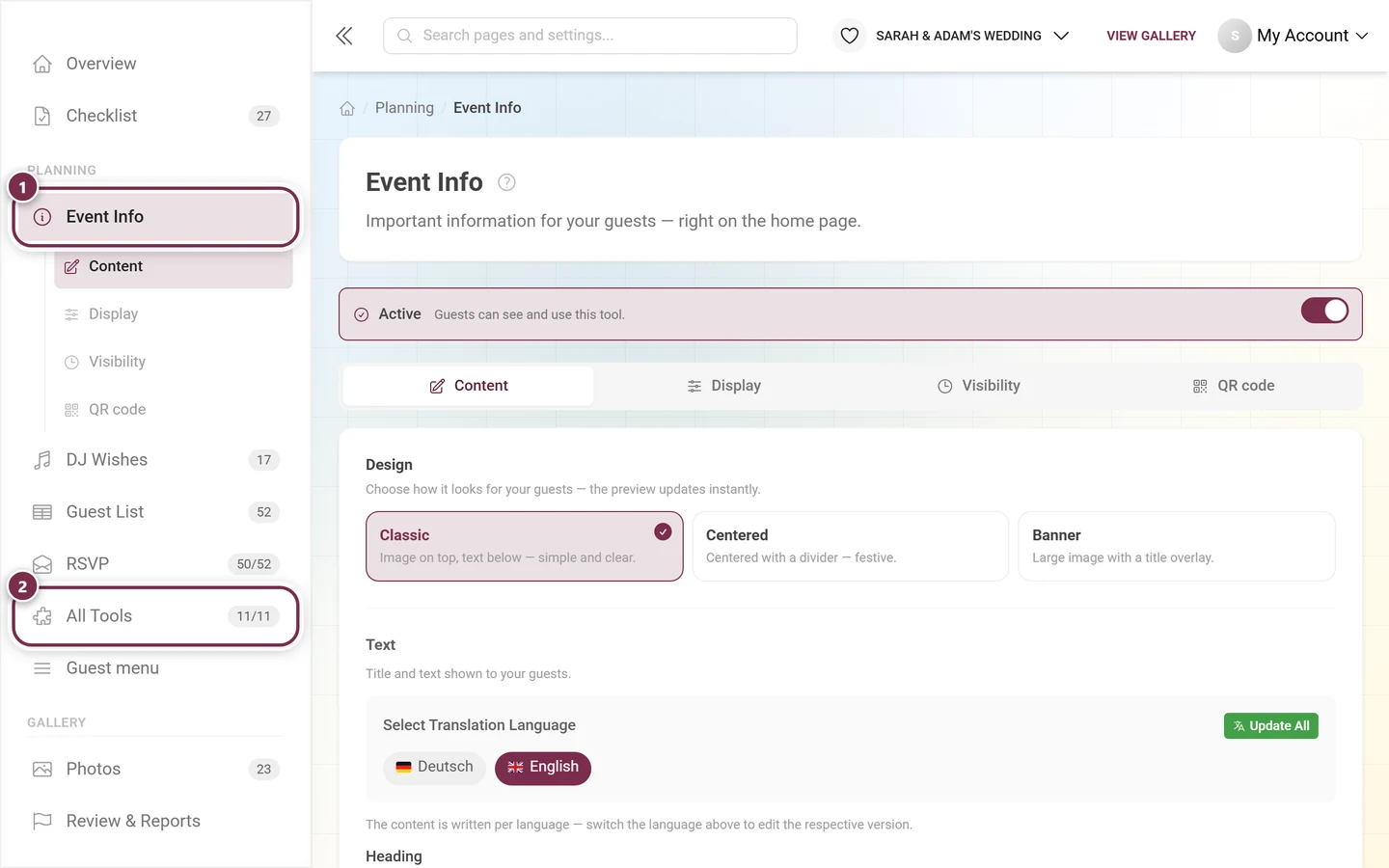Image resolution: width=1389 pixels, height=868 pixels.
Task: Select the Classic design option
Action: click(x=525, y=546)
